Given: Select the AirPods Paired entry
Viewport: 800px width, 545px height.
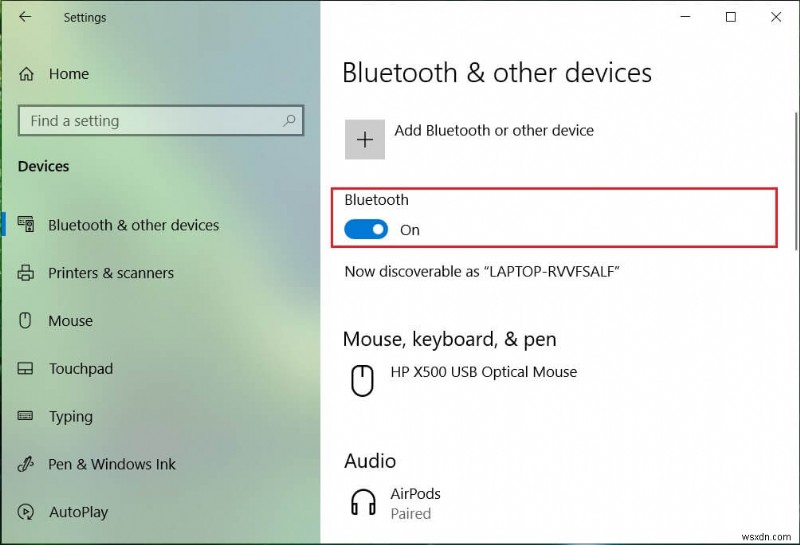Looking at the screenshot, I should [x=417, y=503].
